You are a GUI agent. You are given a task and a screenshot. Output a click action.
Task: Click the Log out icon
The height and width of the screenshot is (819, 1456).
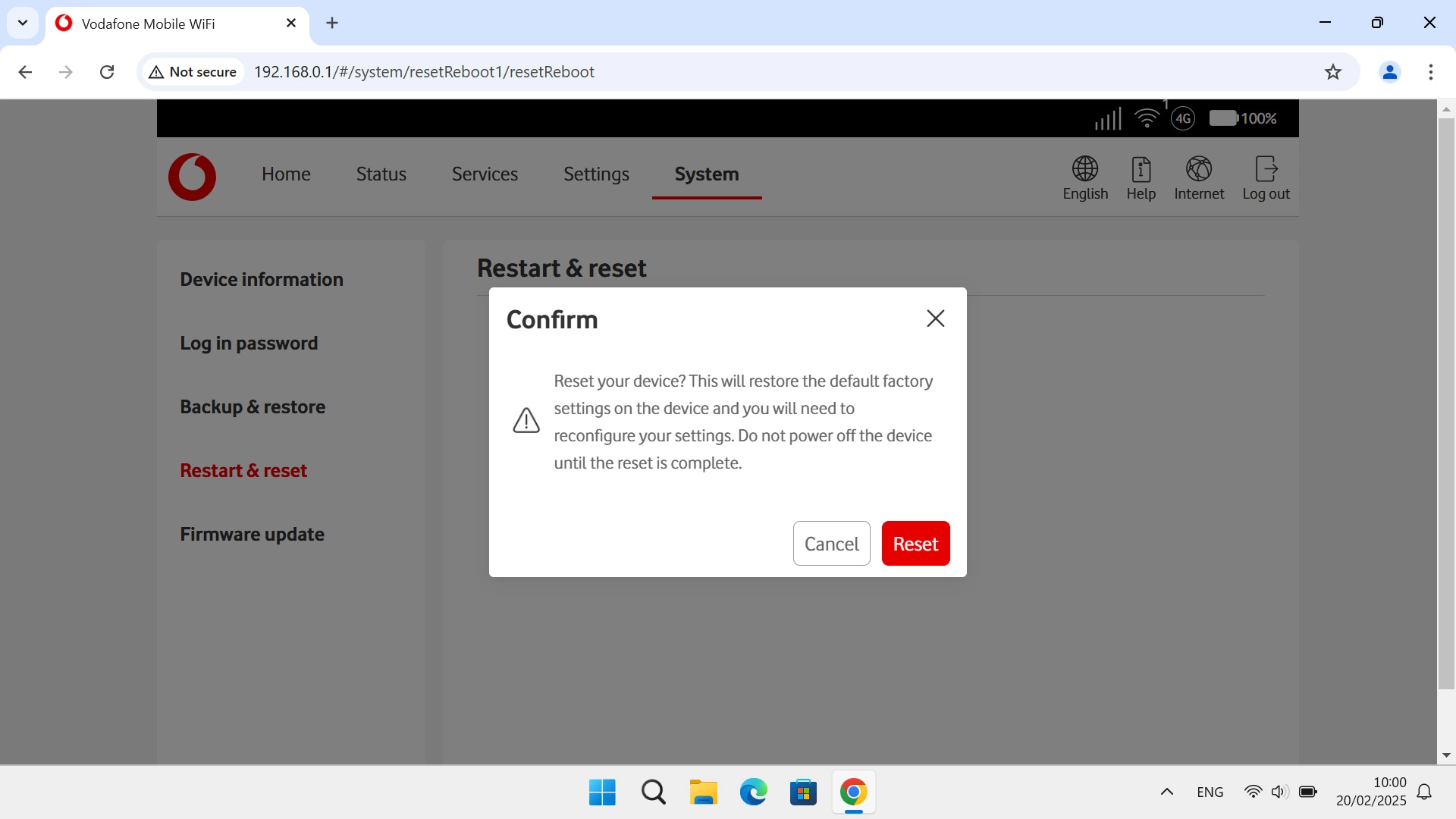tap(1266, 168)
